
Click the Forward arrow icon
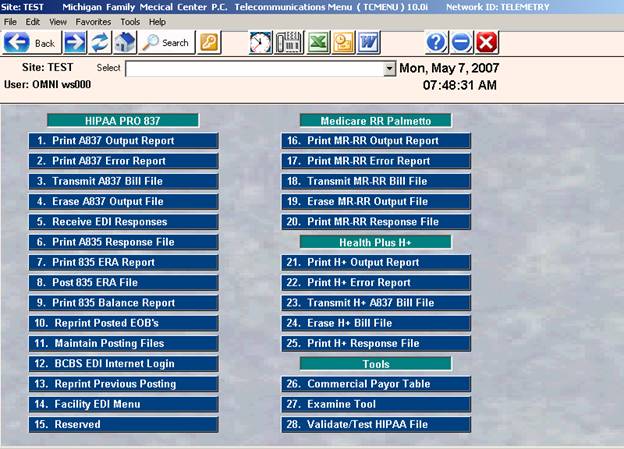(x=75, y=43)
